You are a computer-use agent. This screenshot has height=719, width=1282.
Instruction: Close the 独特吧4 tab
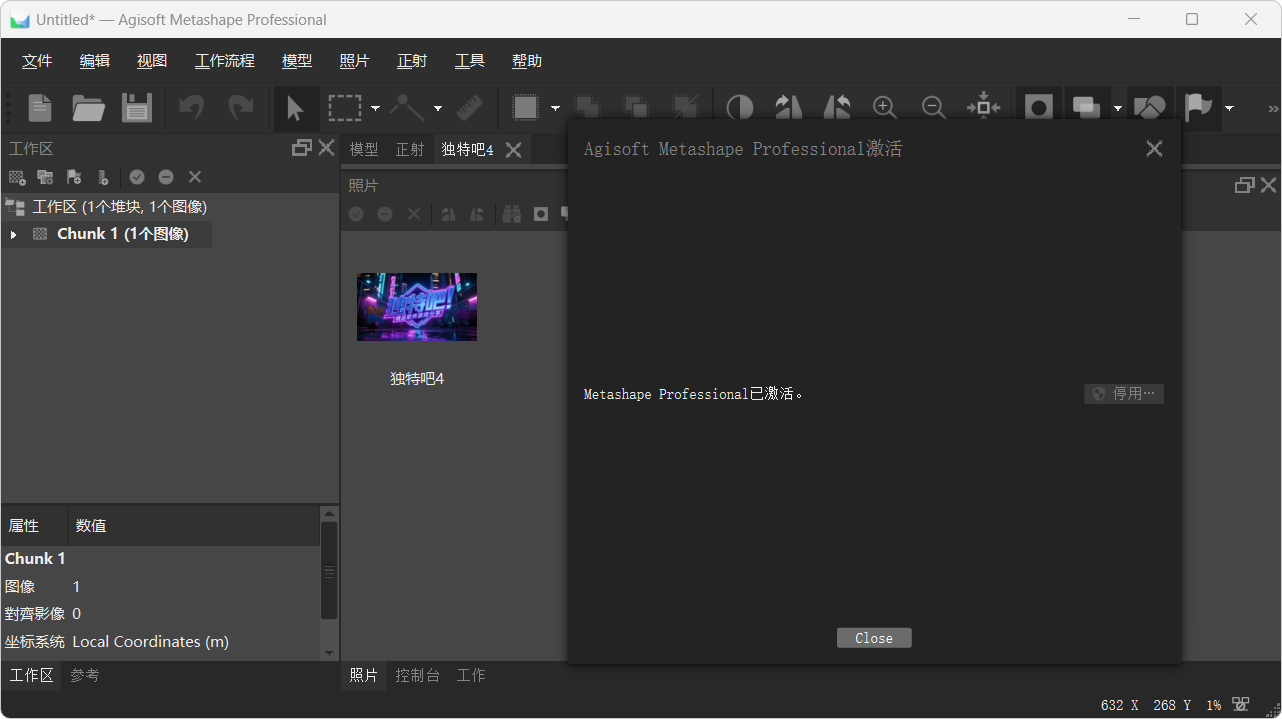pos(513,150)
